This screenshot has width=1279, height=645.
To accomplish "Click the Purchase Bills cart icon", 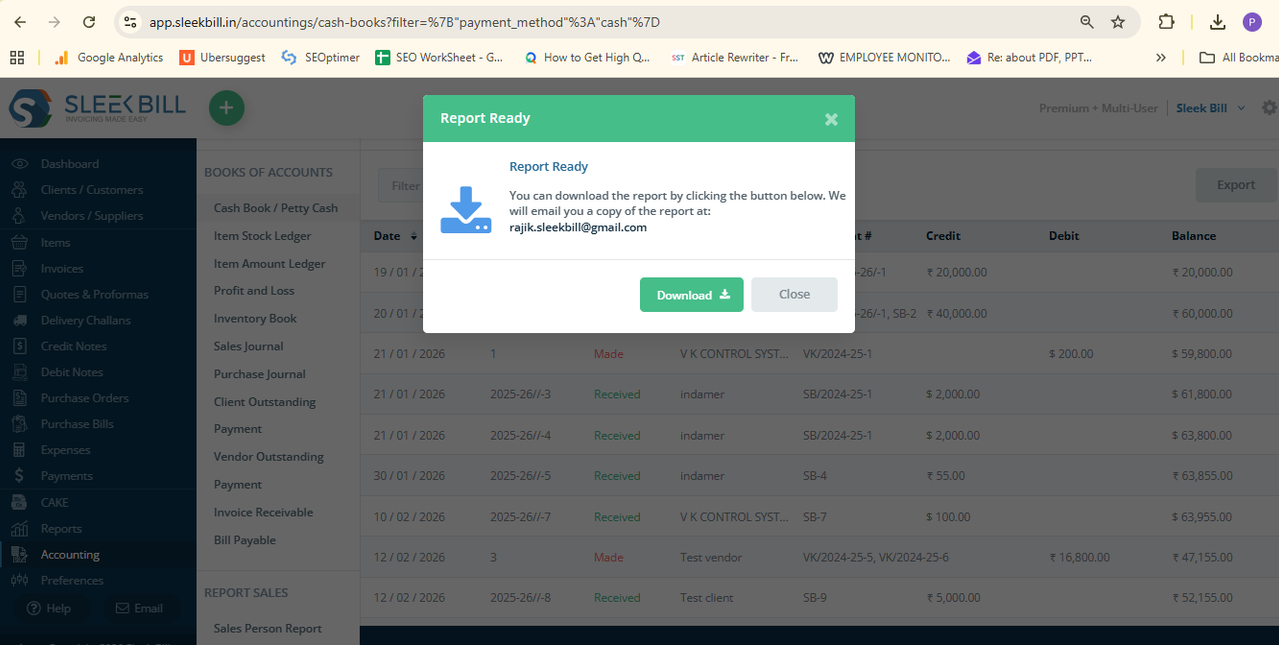I will tap(19, 424).
